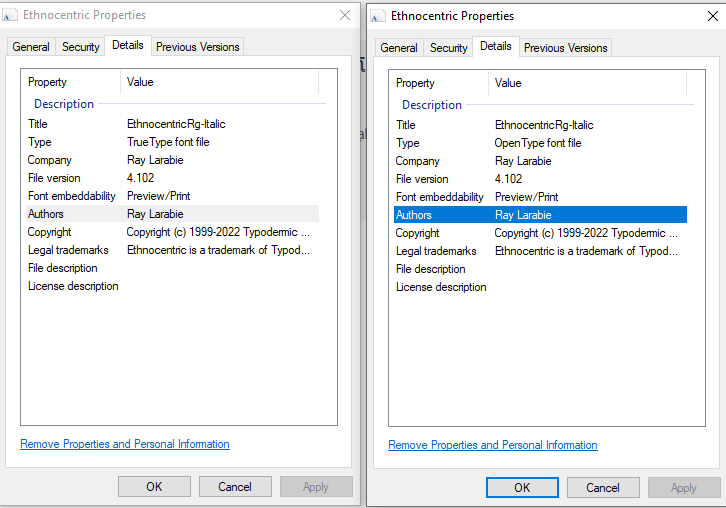Select File description row in left window
Screen dimensions: 726x508
point(172,268)
